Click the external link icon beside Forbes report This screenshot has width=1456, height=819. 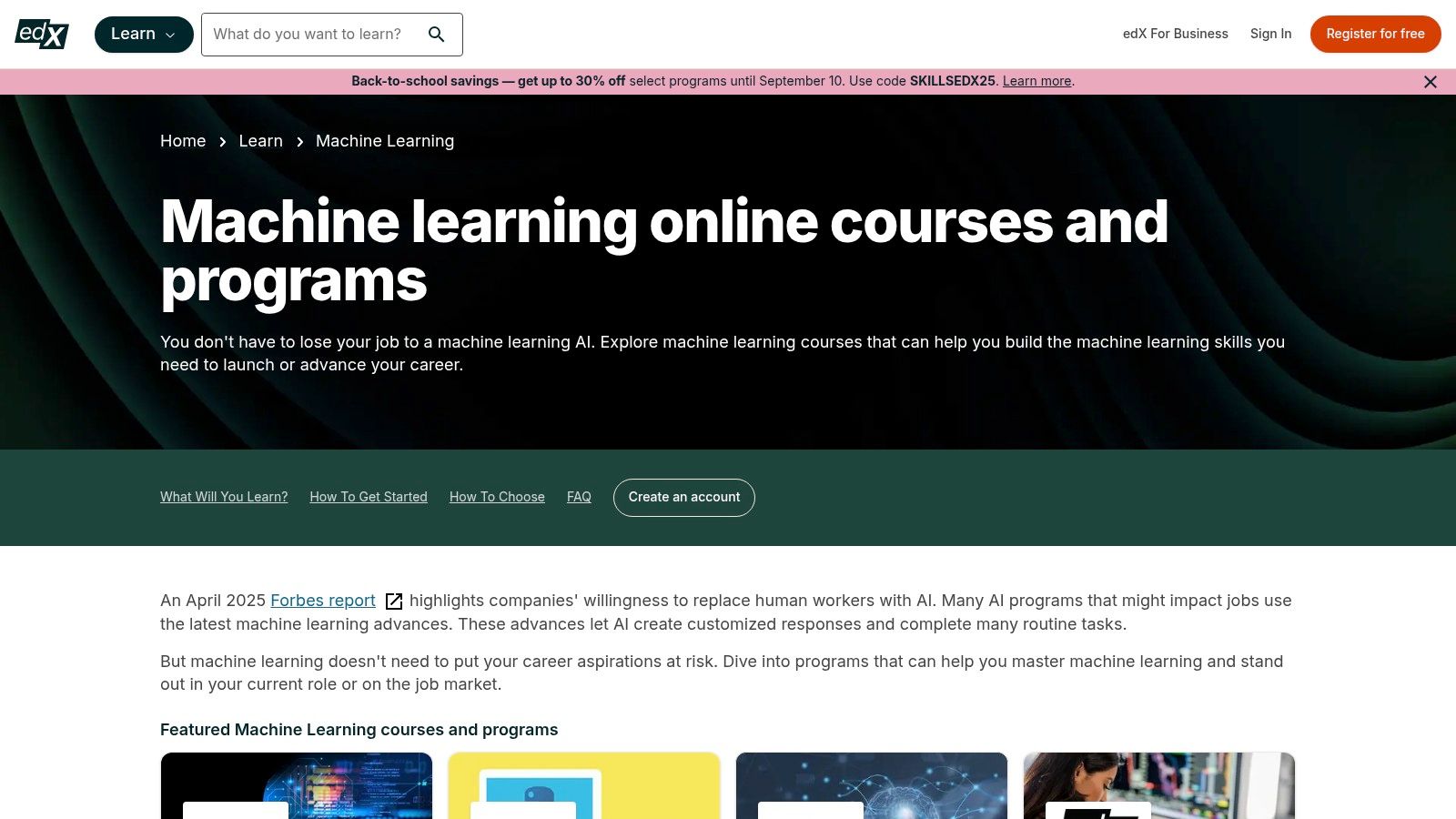coord(393,601)
